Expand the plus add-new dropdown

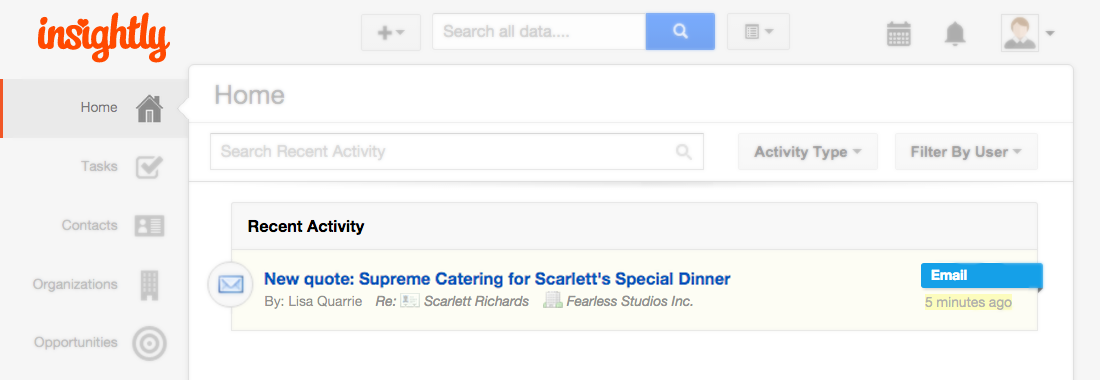[x=391, y=32]
